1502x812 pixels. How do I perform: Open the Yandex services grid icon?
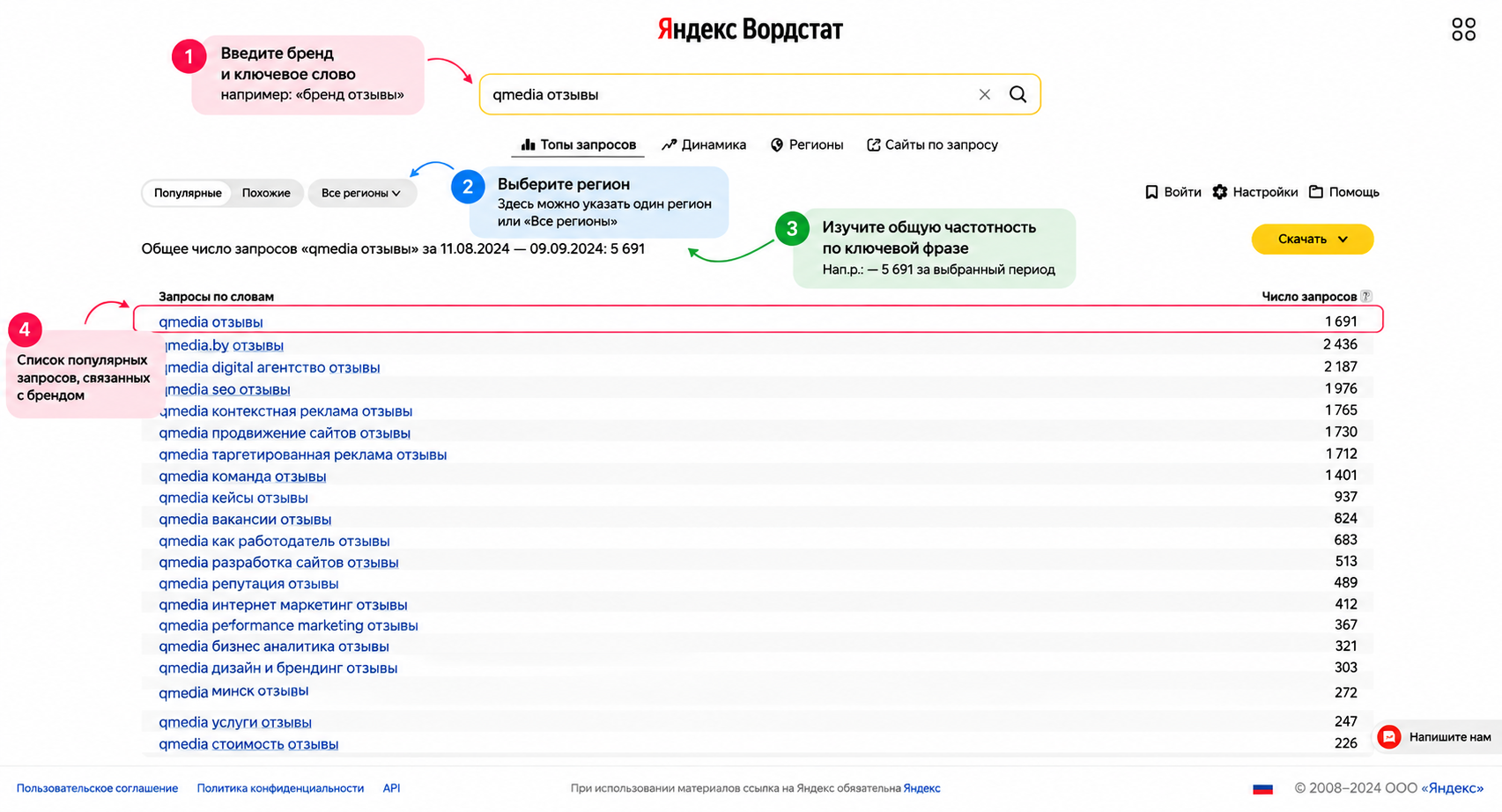pos(1463,29)
